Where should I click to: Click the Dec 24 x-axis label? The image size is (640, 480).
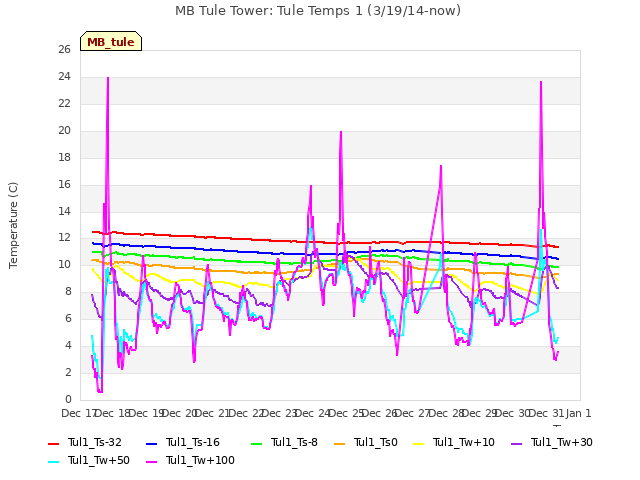(x=312, y=413)
